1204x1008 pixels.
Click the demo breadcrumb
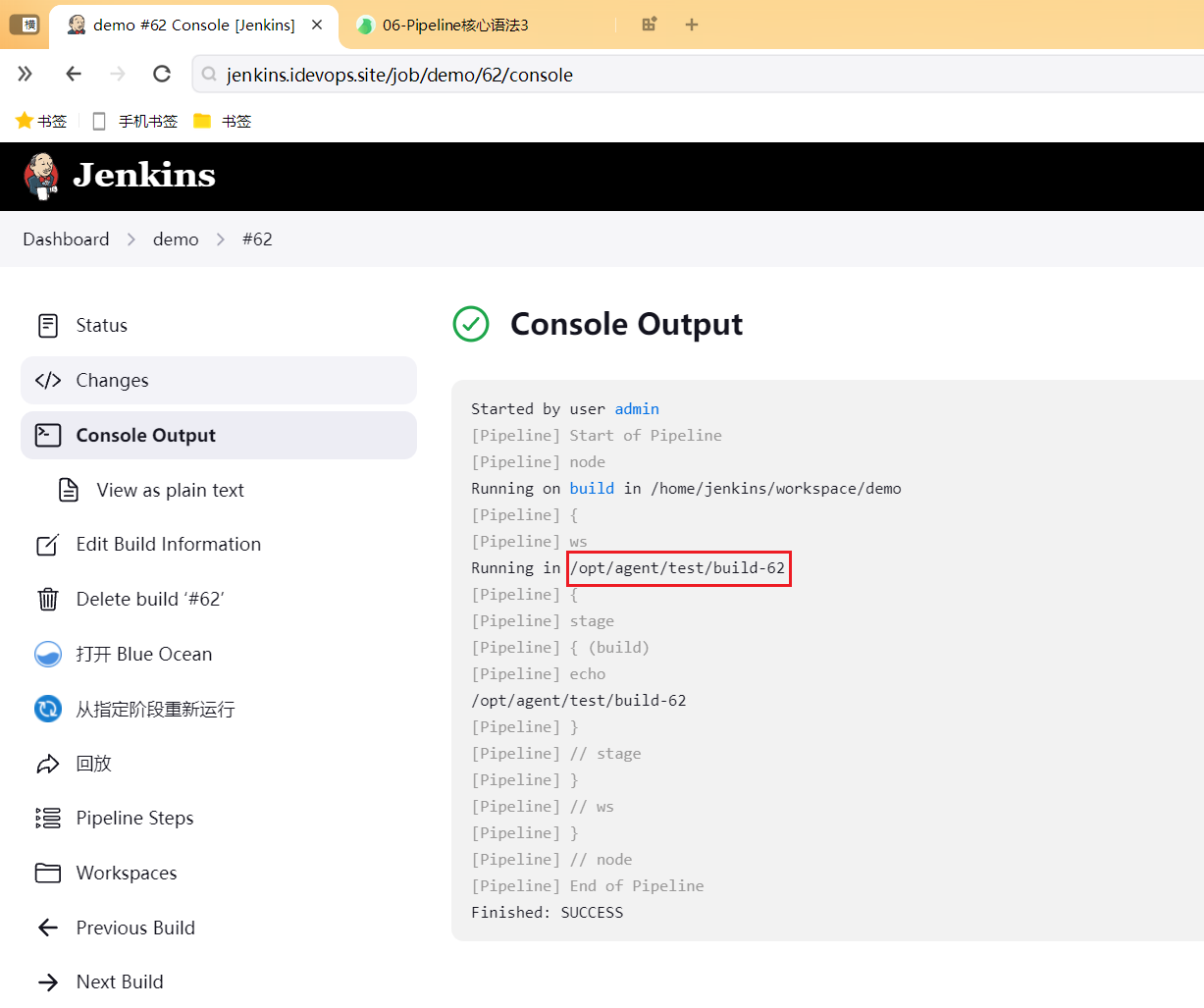(x=176, y=239)
